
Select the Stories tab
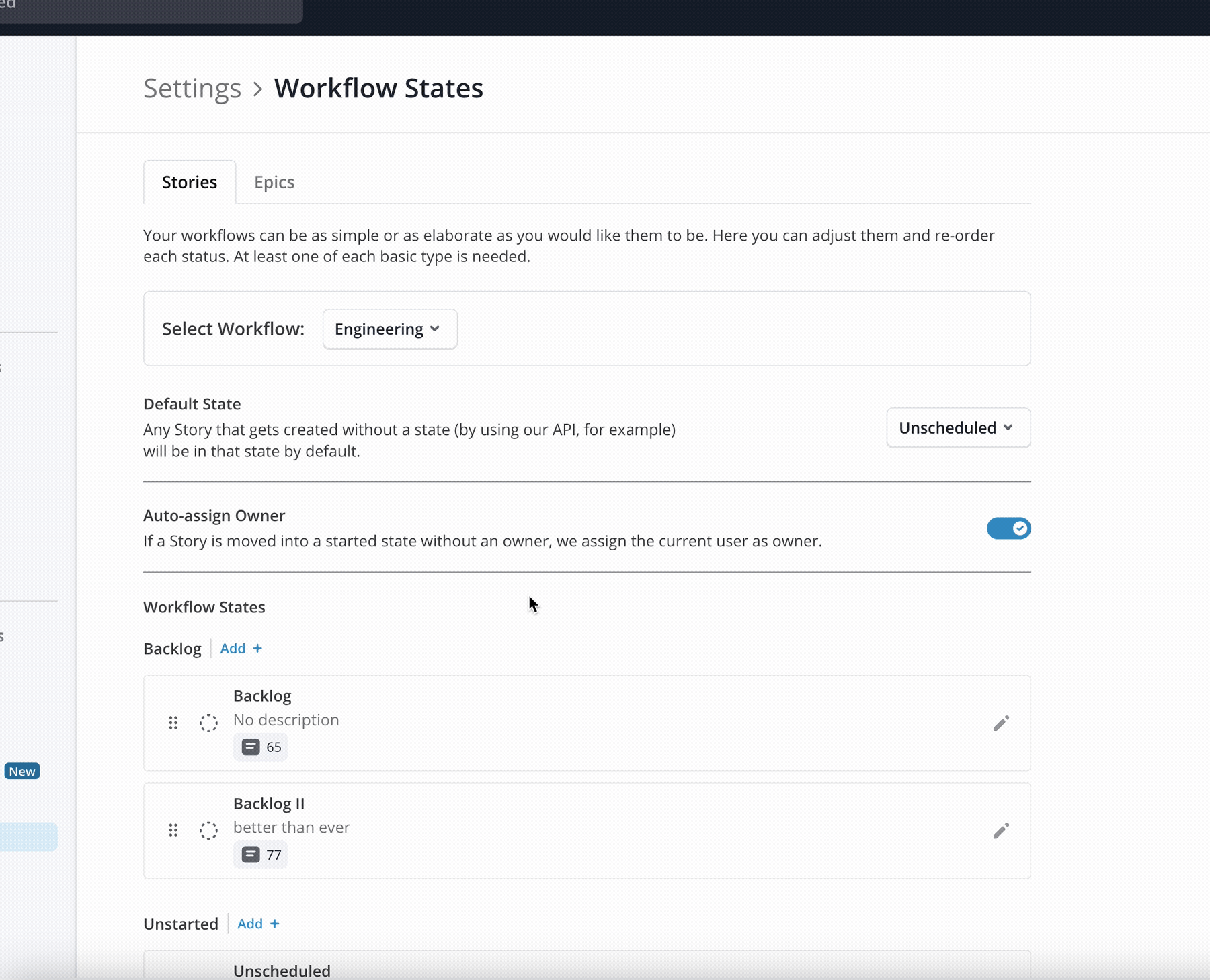[190, 182]
